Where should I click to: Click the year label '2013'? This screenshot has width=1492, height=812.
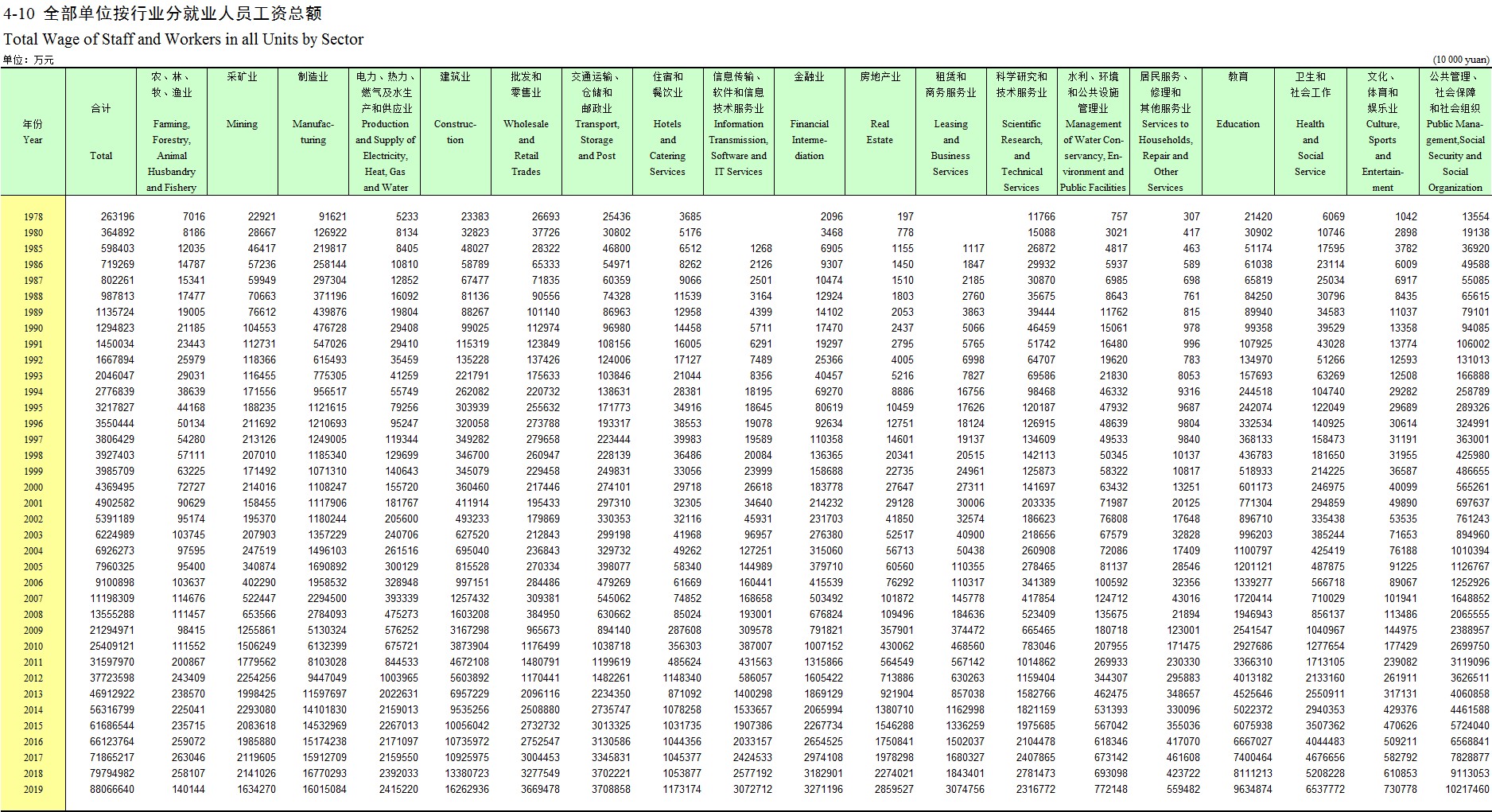(x=33, y=694)
